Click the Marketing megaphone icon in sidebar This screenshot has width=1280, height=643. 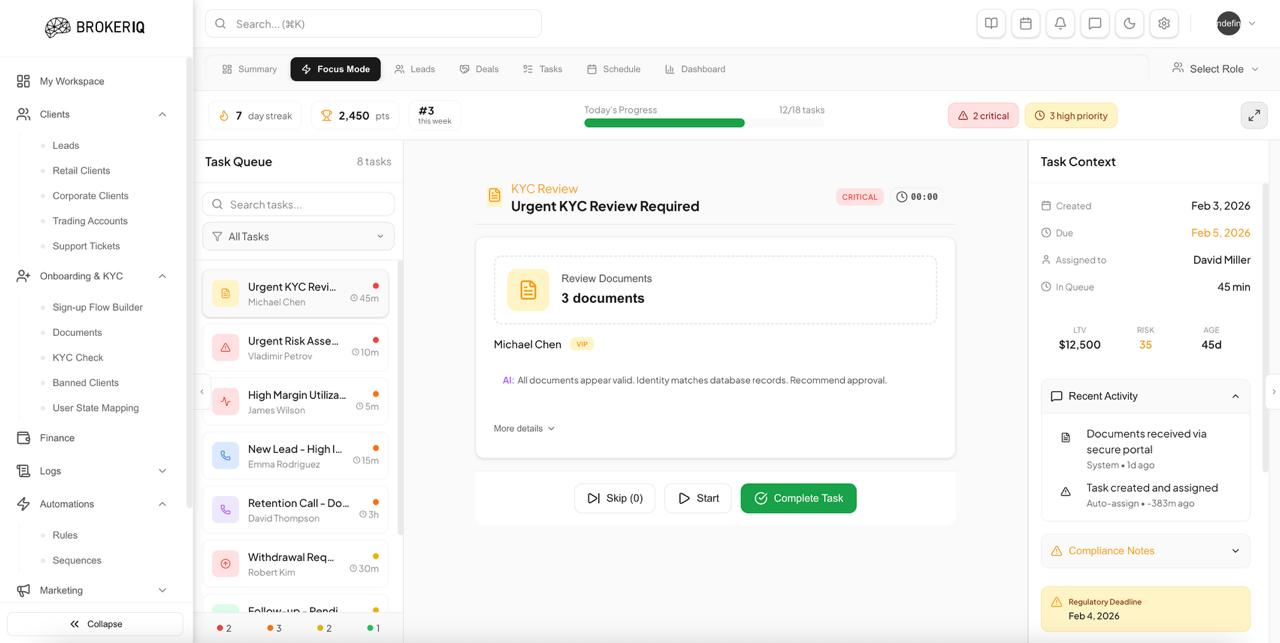23,590
